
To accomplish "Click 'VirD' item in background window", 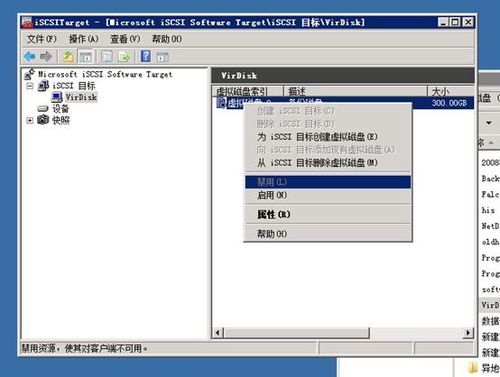I will pyautogui.click(x=490, y=305).
